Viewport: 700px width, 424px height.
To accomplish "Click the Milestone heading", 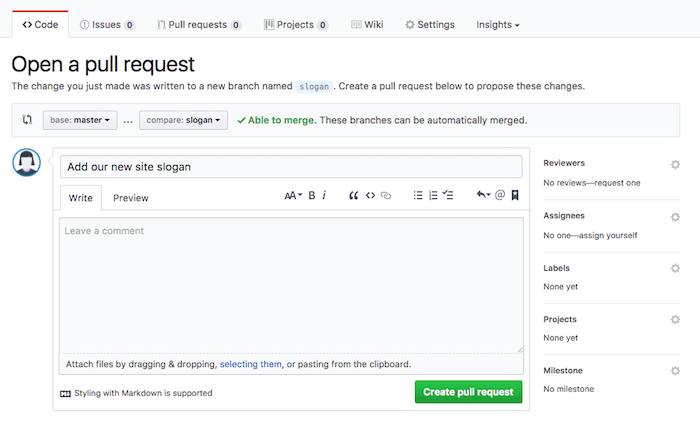I will (562, 370).
